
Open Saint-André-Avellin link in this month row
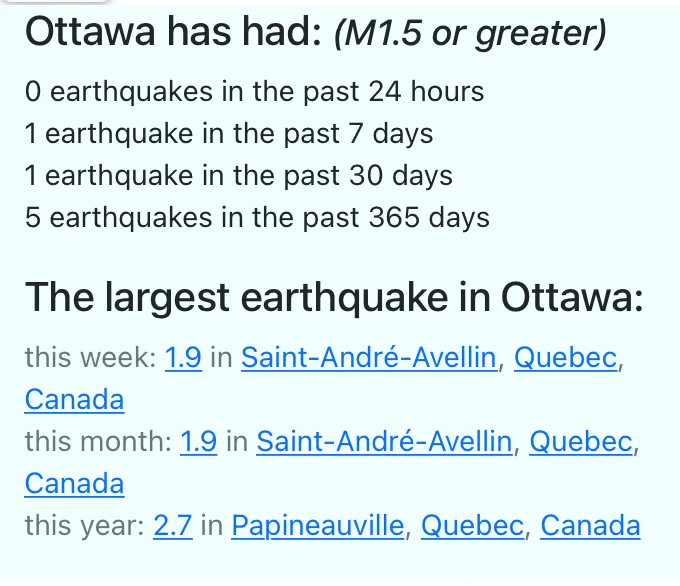tap(384, 442)
